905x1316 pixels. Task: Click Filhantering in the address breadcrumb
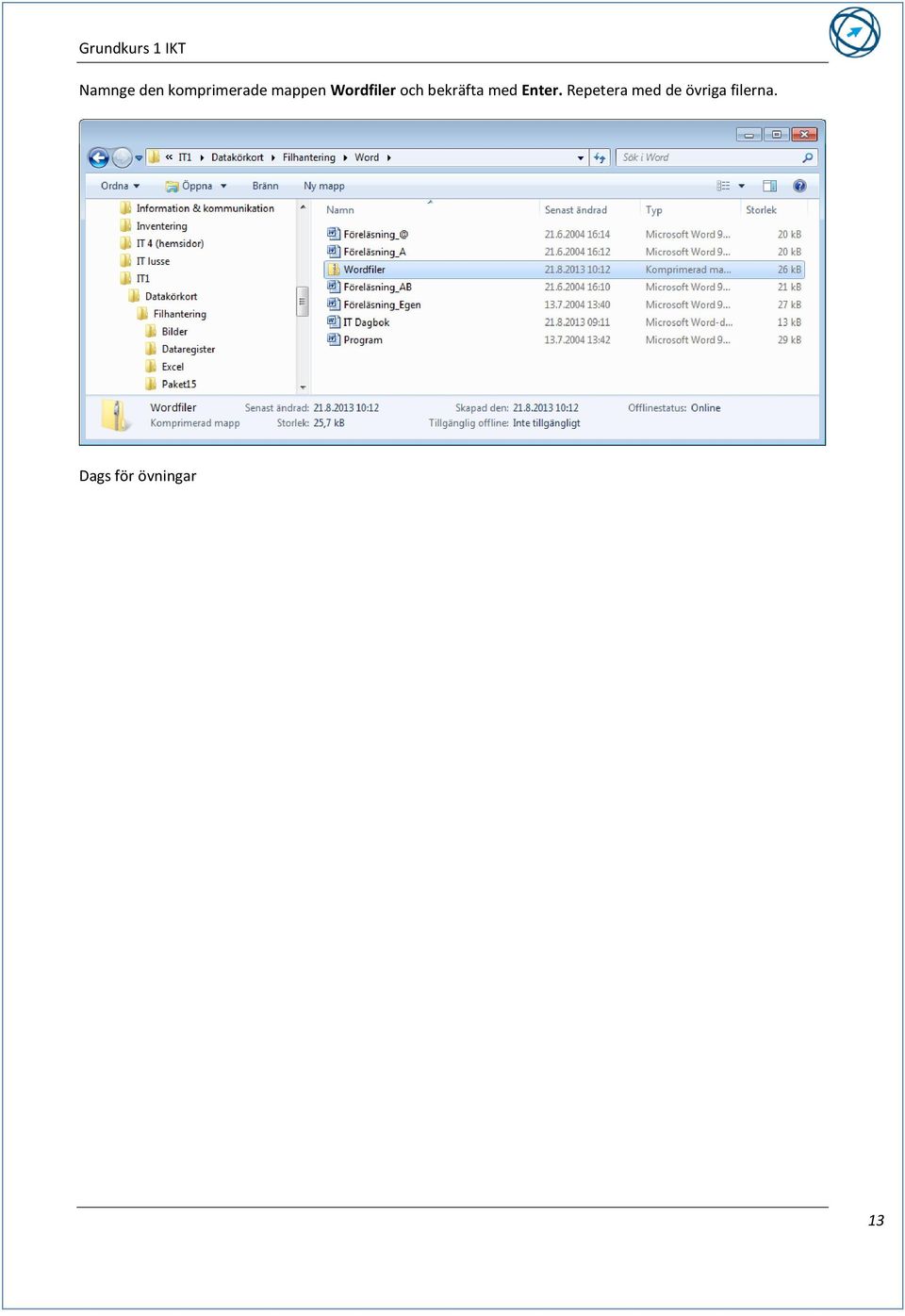tap(309, 157)
